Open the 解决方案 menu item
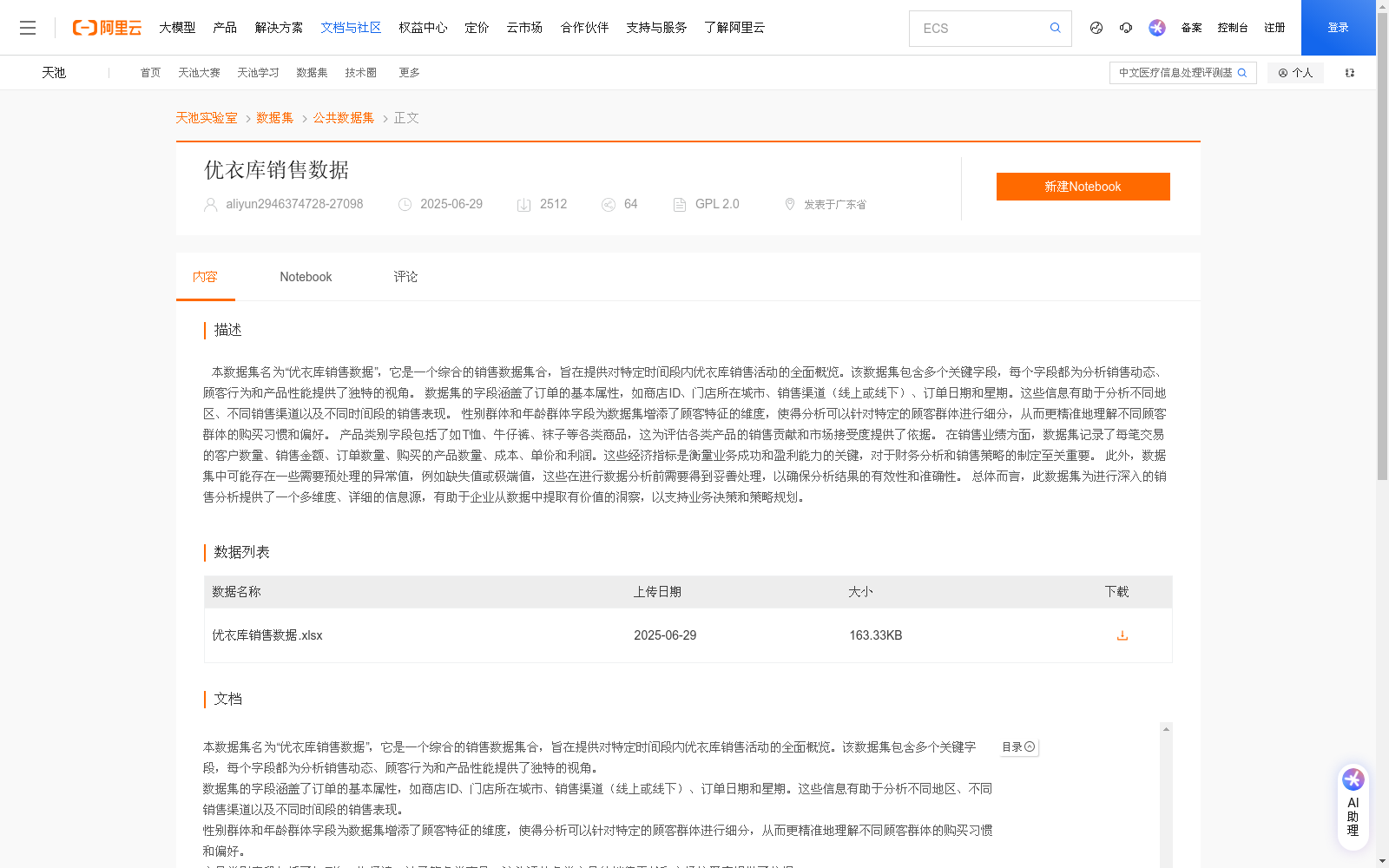Screen dimensions: 1389x868 pos(280,28)
